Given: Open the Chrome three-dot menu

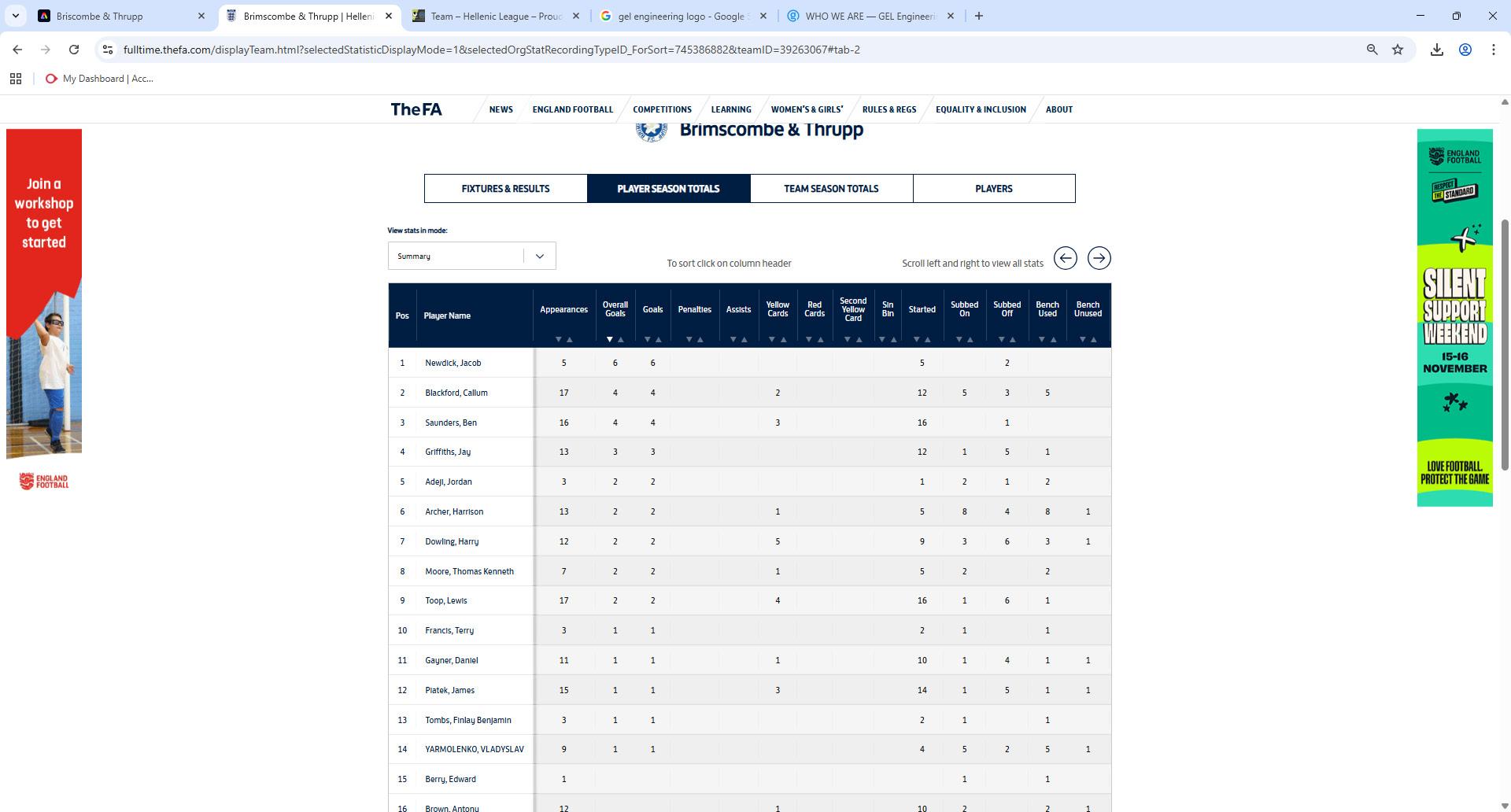Looking at the screenshot, I should click(1494, 50).
